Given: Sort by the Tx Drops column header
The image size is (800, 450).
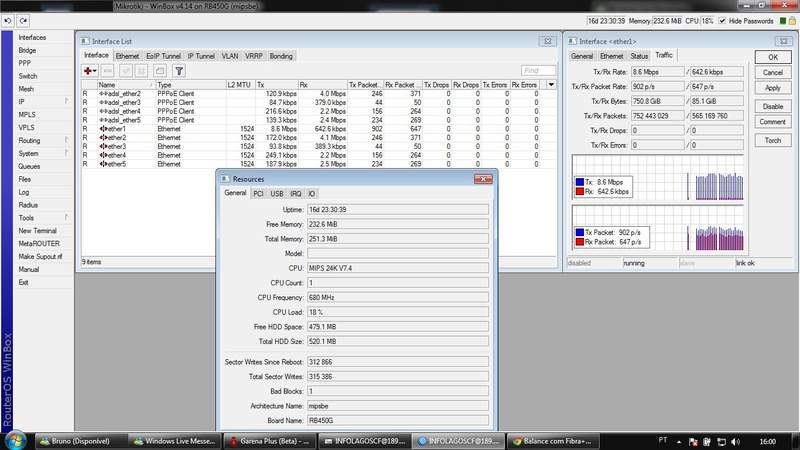Looking at the screenshot, I should click(436, 85).
